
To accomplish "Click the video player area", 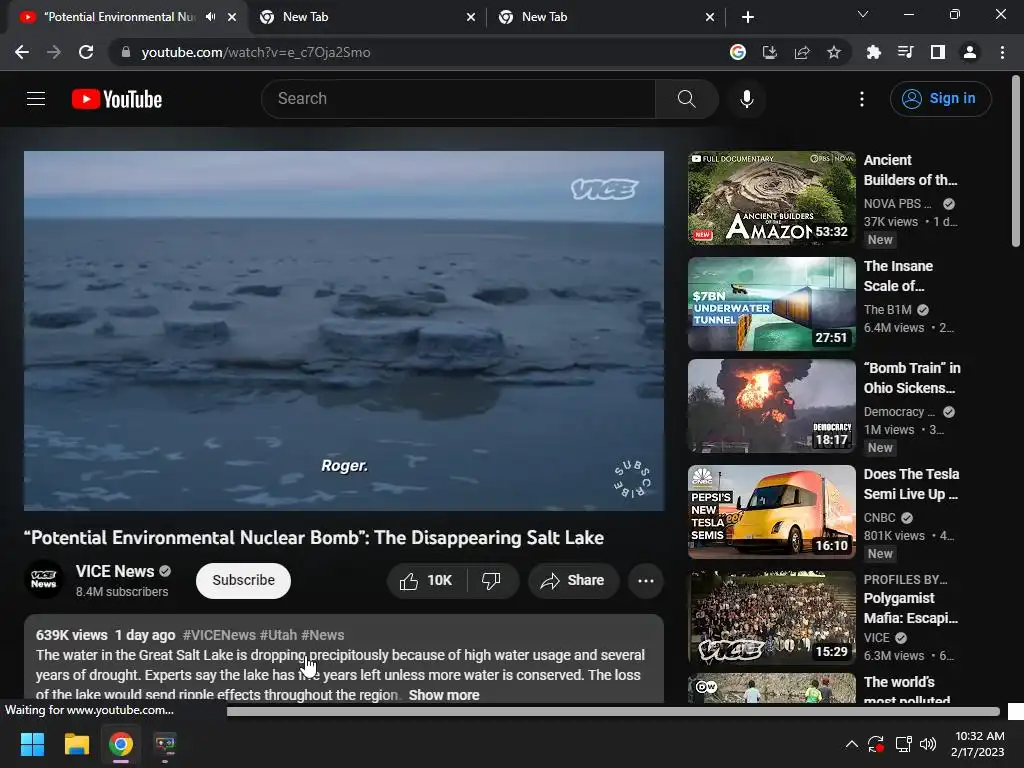I will click(x=344, y=330).
